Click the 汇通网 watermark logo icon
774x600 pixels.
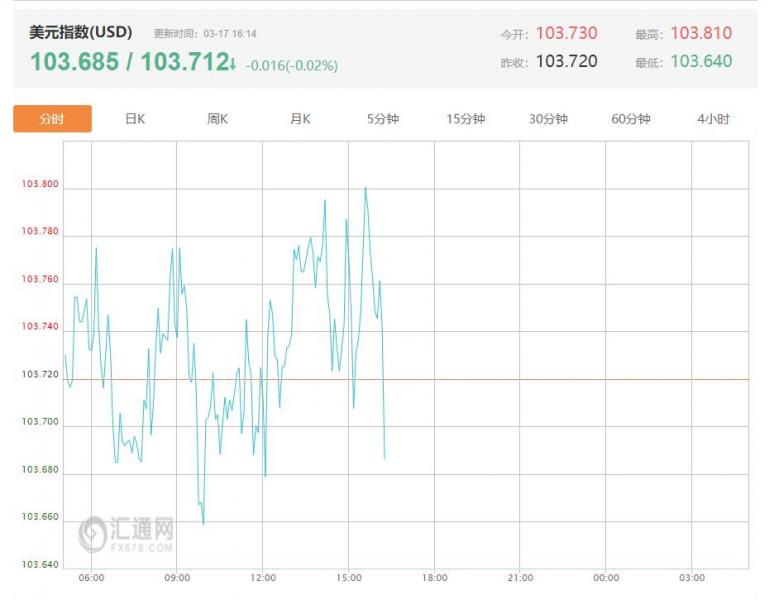[93, 533]
